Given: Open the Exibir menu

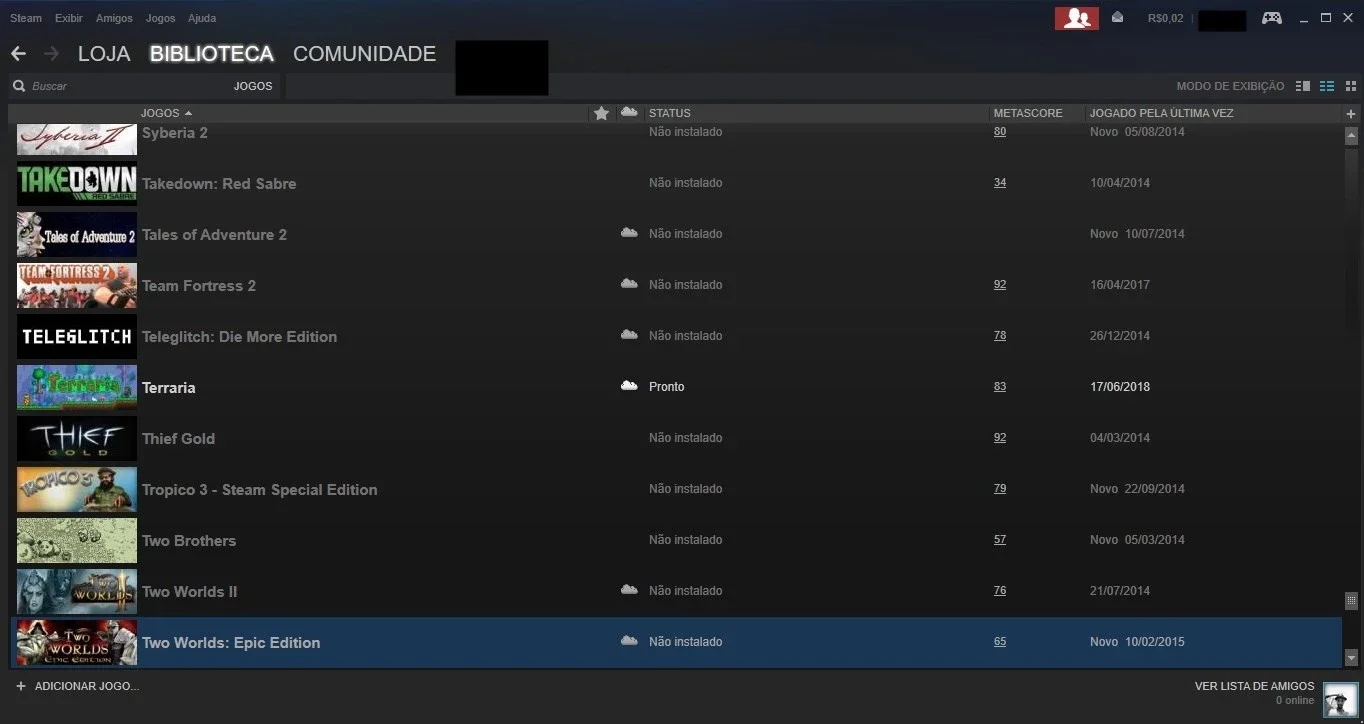Looking at the screenshot, I should (x=69, y=18).
